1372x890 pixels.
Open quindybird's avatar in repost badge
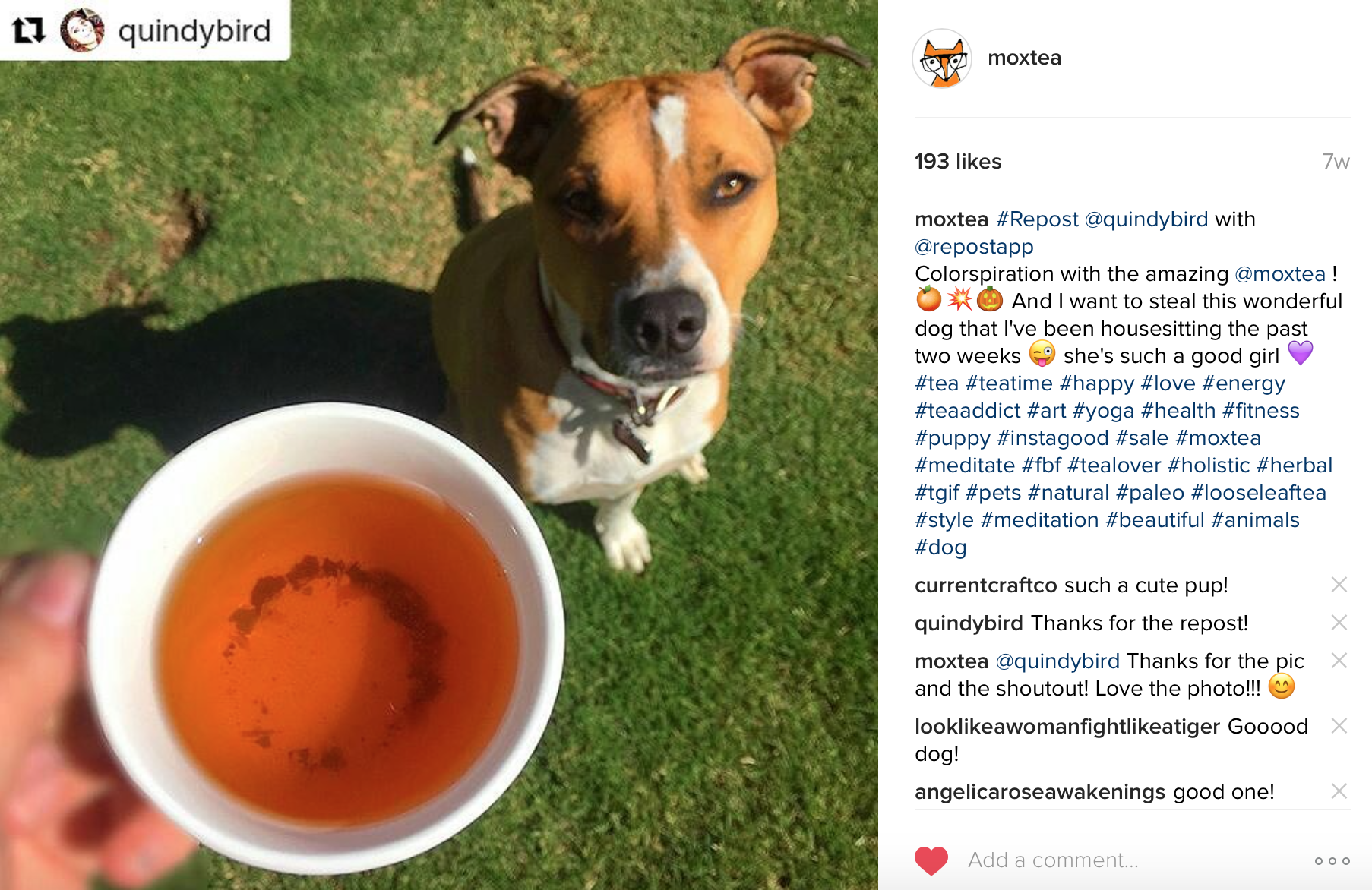(82, 30)
